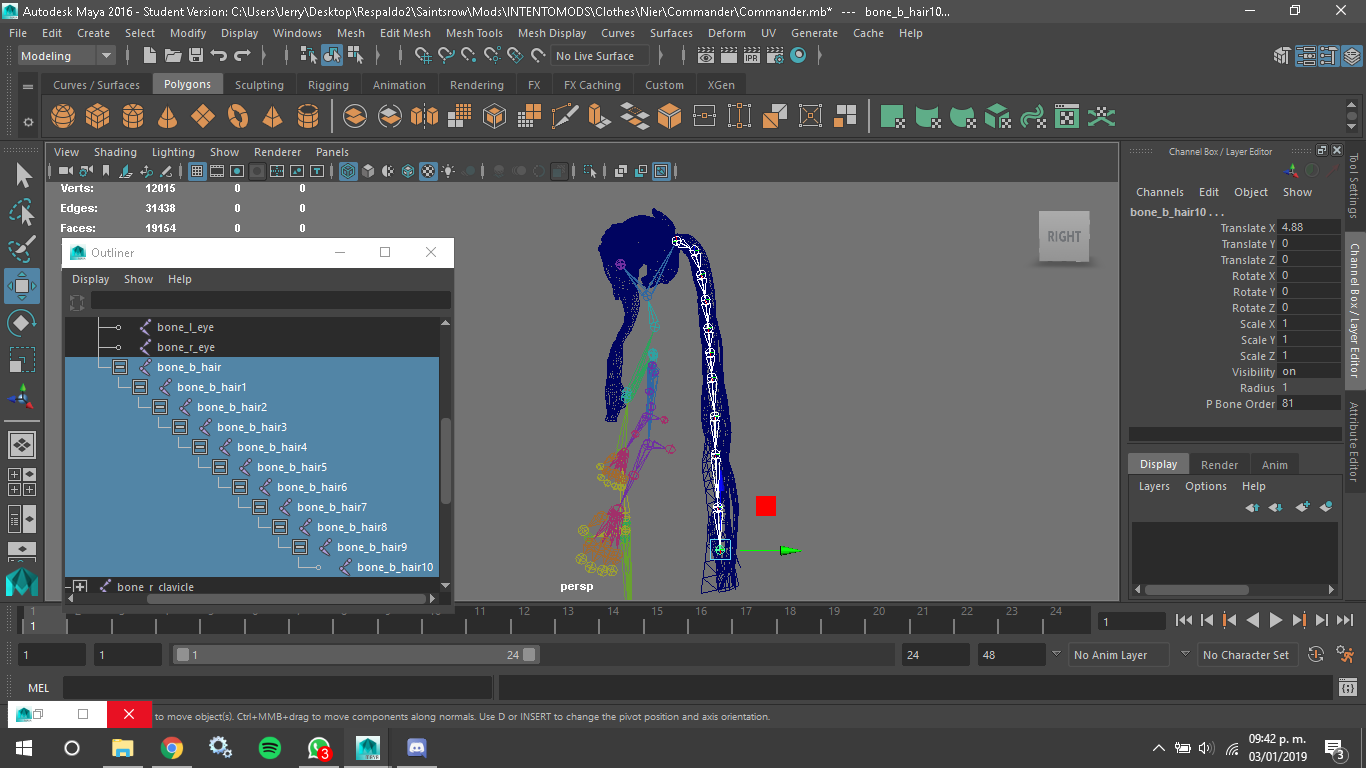Select the Paint Selection tool
This screenshot has width=1366, height=768.
coord(22,248)
